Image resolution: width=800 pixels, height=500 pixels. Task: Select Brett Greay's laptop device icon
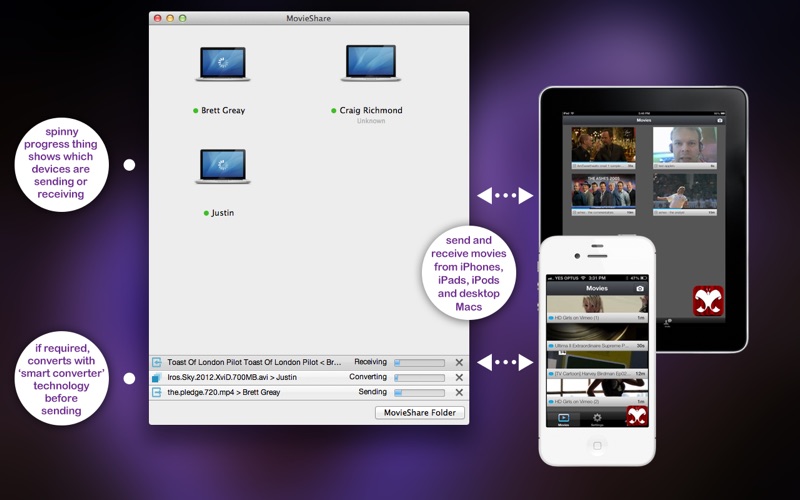coord(223,64)
